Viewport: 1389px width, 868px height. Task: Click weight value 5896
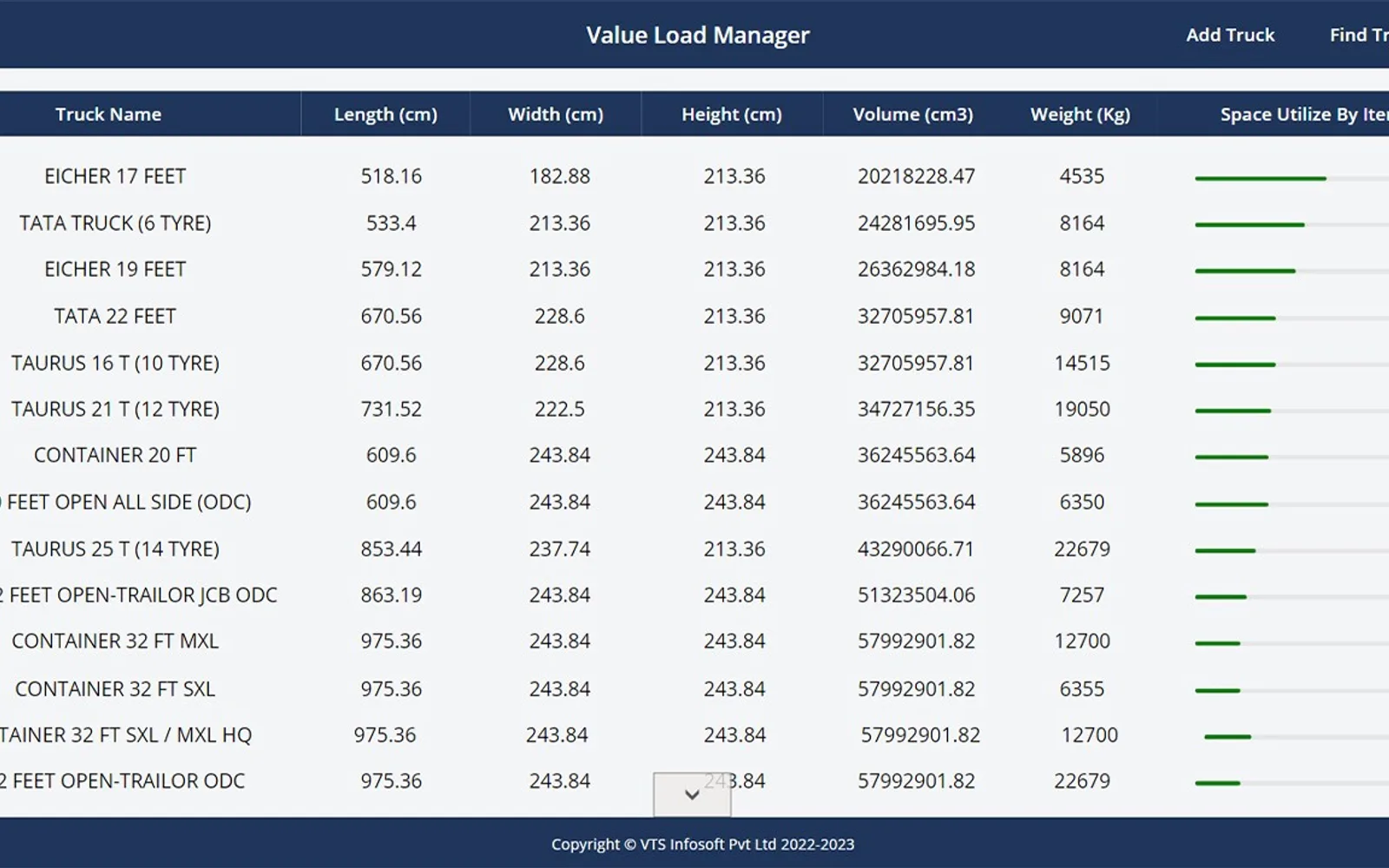coord(1082,455)
